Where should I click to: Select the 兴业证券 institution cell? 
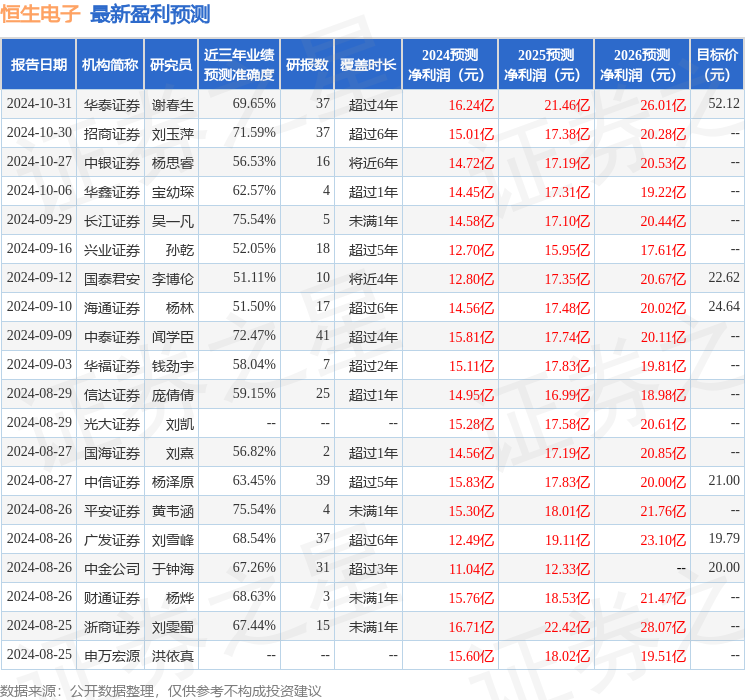(x=112, y=249)
